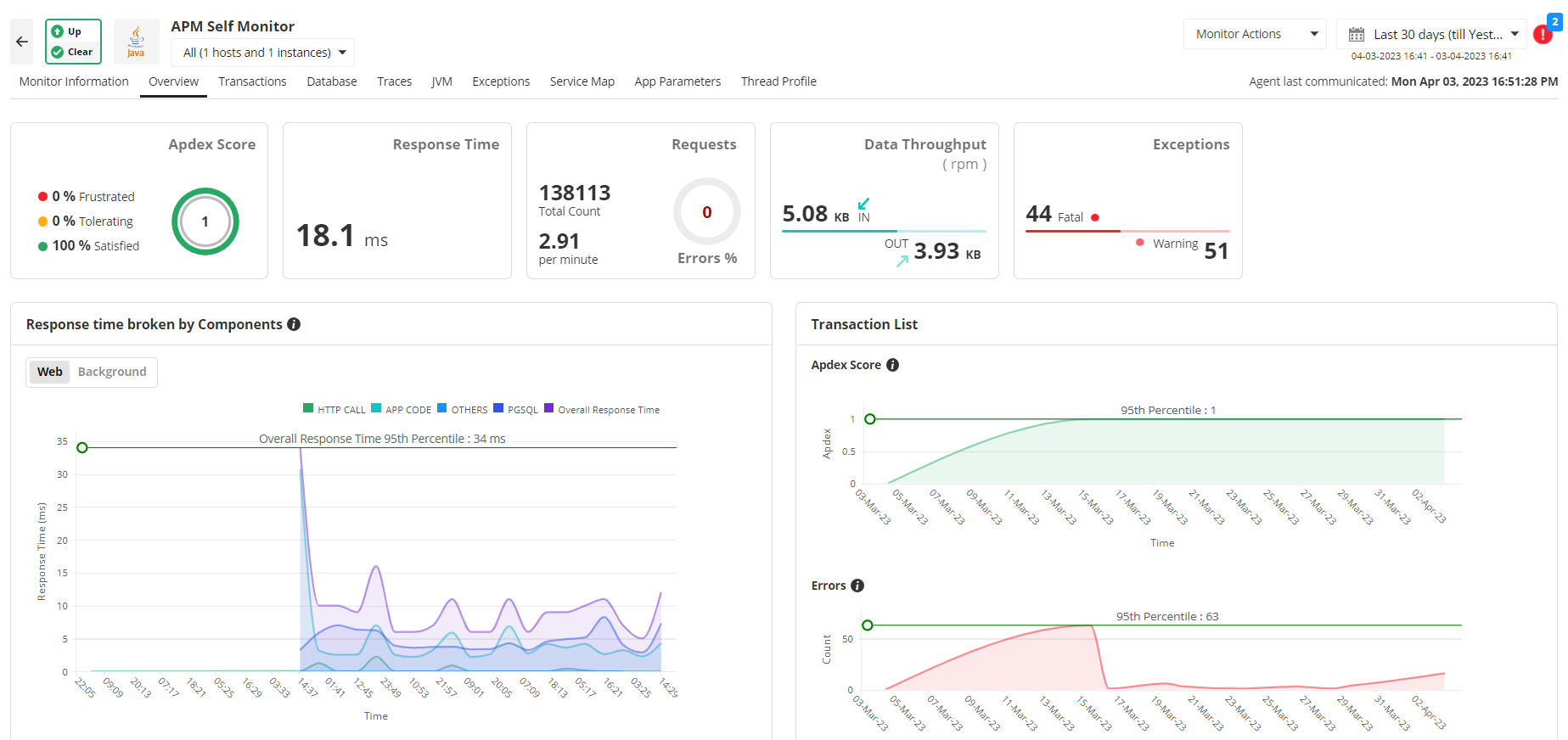Viewport: 1568px width, 740px height.
Task: Click the Apdex Score info icon
Action: point(892,365)
